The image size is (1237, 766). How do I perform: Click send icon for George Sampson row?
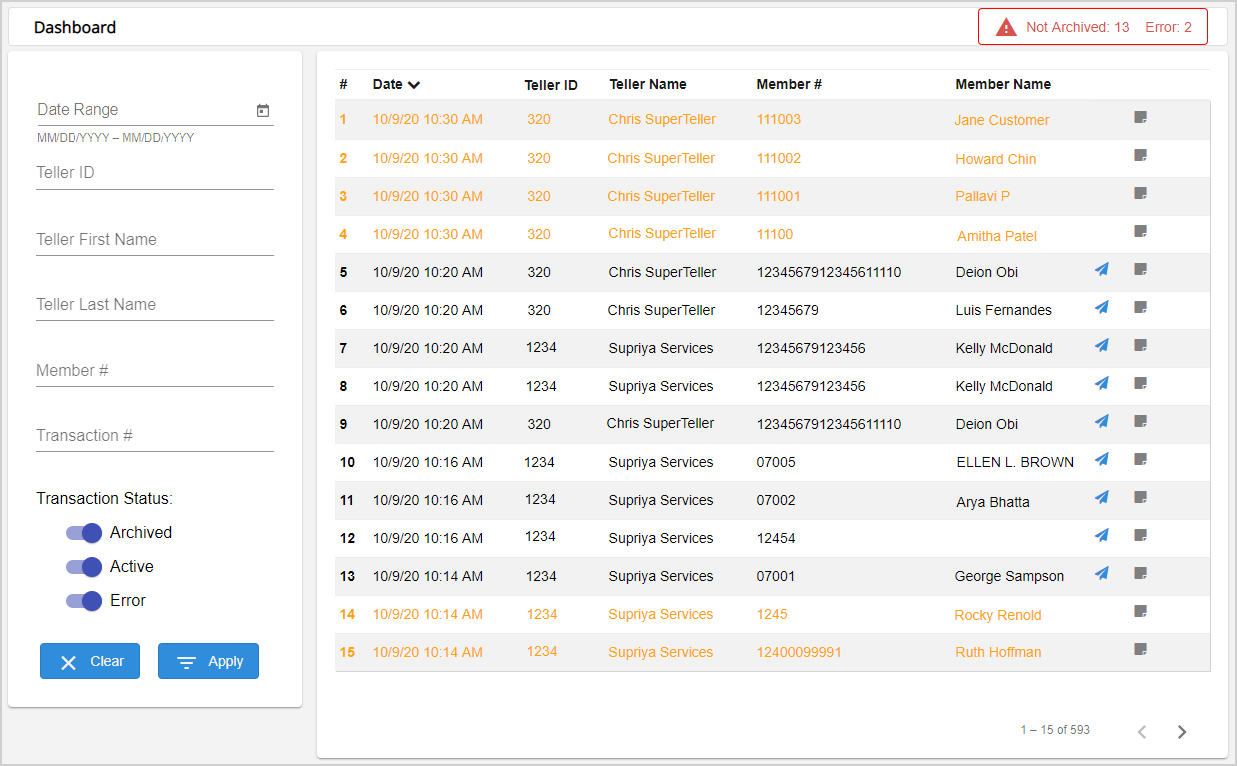1102,574
